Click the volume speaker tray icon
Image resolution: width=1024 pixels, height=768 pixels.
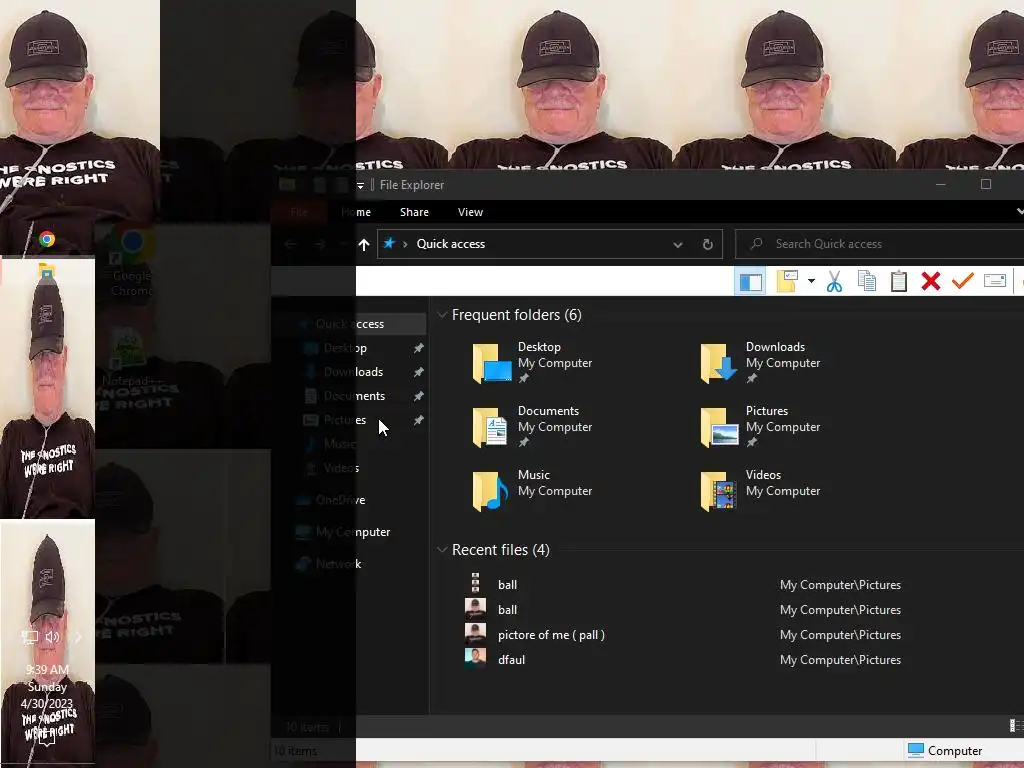click(x=53, y=637)
